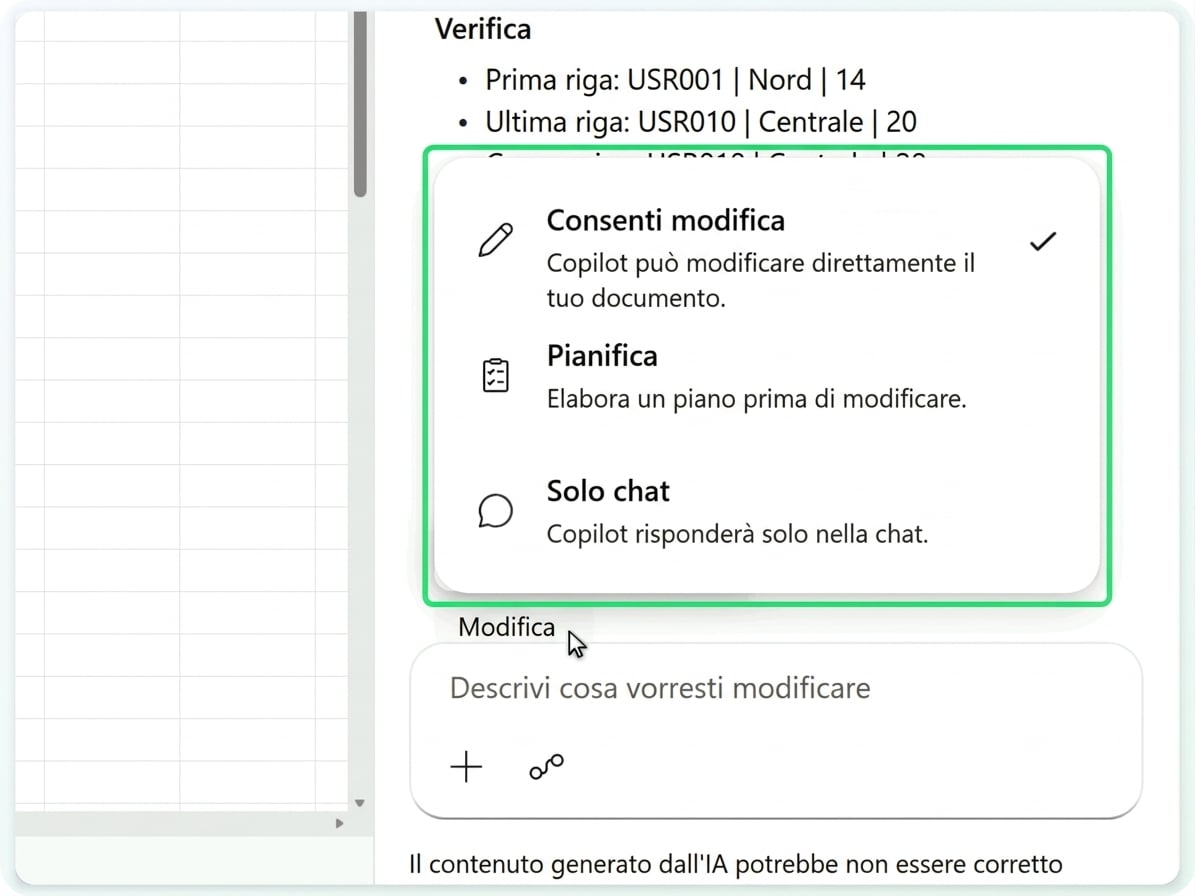Click the Prima riga: USR001 line

pos(674,80)
